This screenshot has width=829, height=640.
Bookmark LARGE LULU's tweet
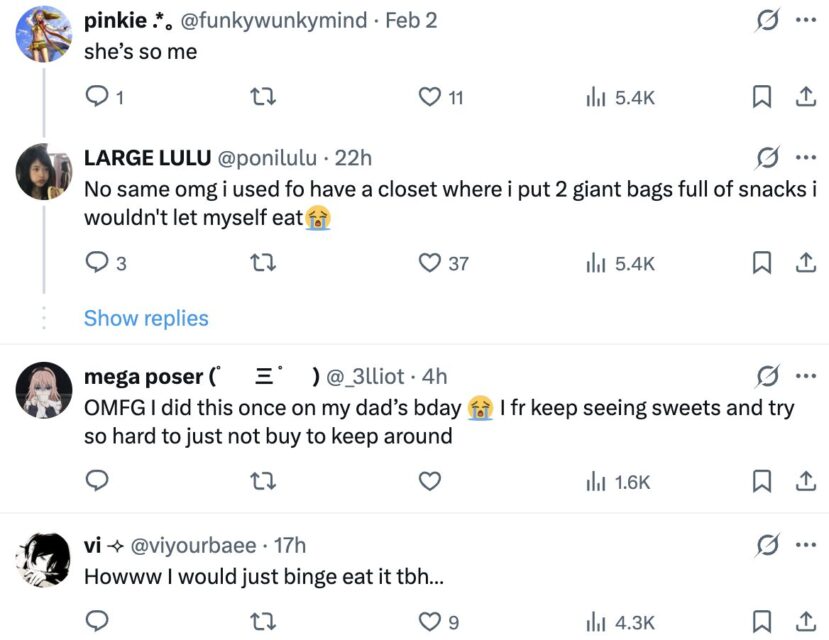761,263
